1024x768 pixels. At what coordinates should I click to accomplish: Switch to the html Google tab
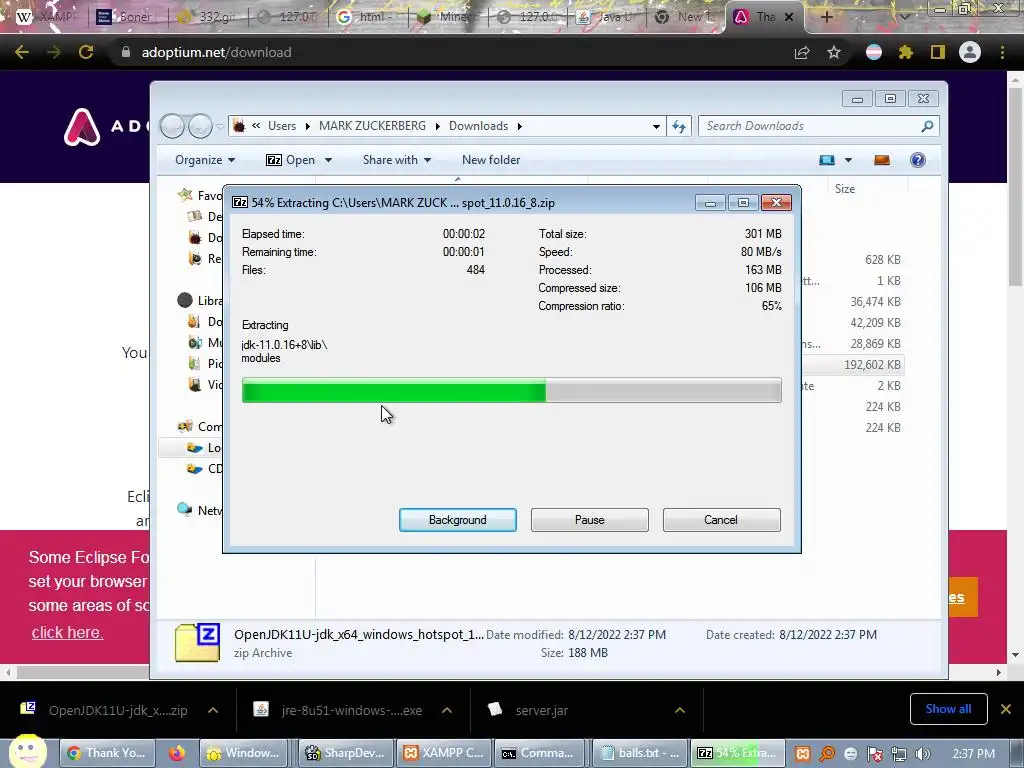367,17
